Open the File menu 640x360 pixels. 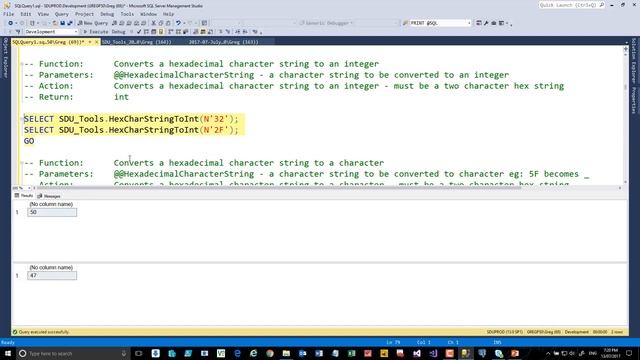point(9,14)
